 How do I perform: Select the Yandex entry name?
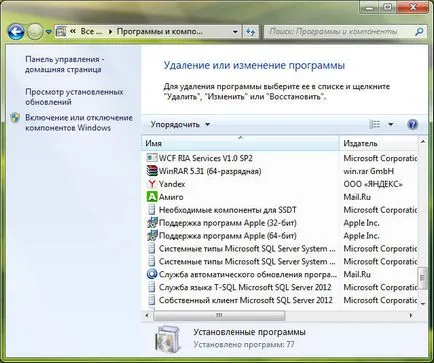click(172, 184)
